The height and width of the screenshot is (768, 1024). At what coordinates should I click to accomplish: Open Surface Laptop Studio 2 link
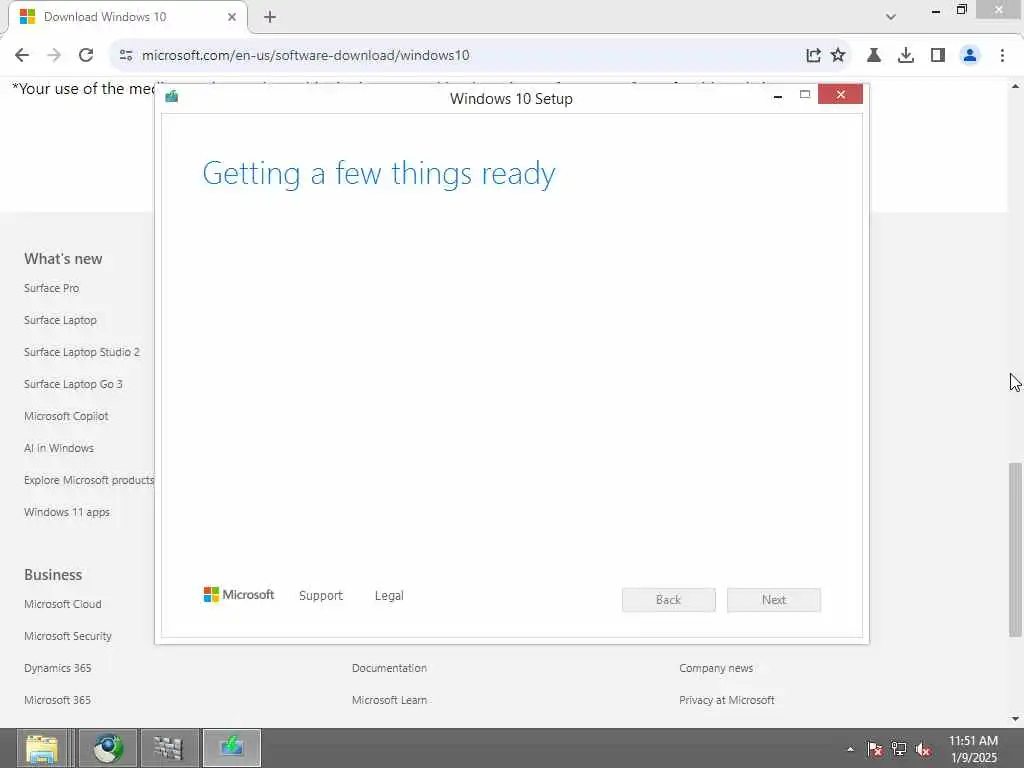click(x=82, y=352)
